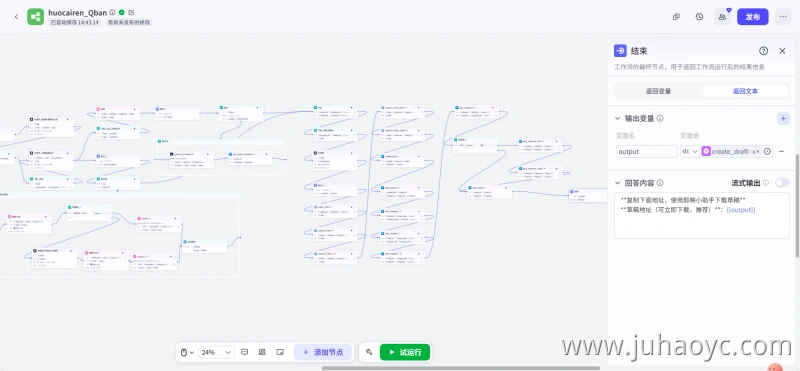Viewport: 800px width, 371px height.
Task: Switch to the 返回变量 tab
Action: click(658, 91)
